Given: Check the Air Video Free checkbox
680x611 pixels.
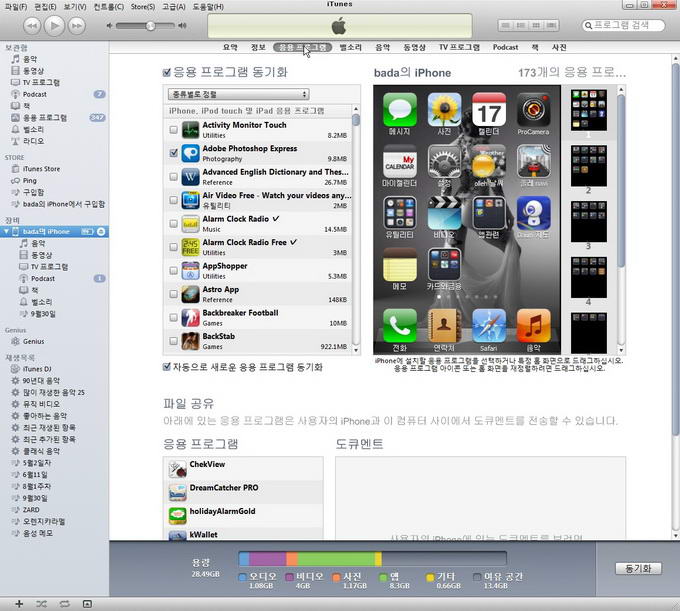Looking at the screenshot, I should click(x=173, y=200).
